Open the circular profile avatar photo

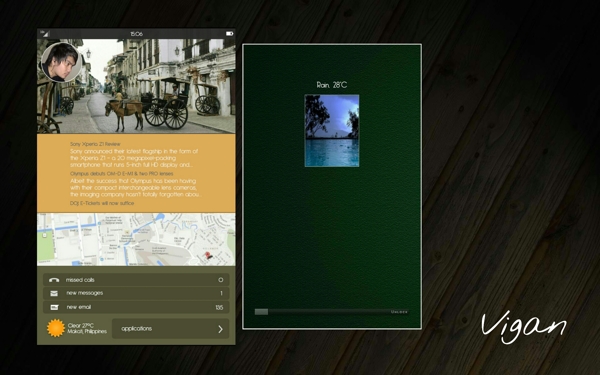[60, 62]
